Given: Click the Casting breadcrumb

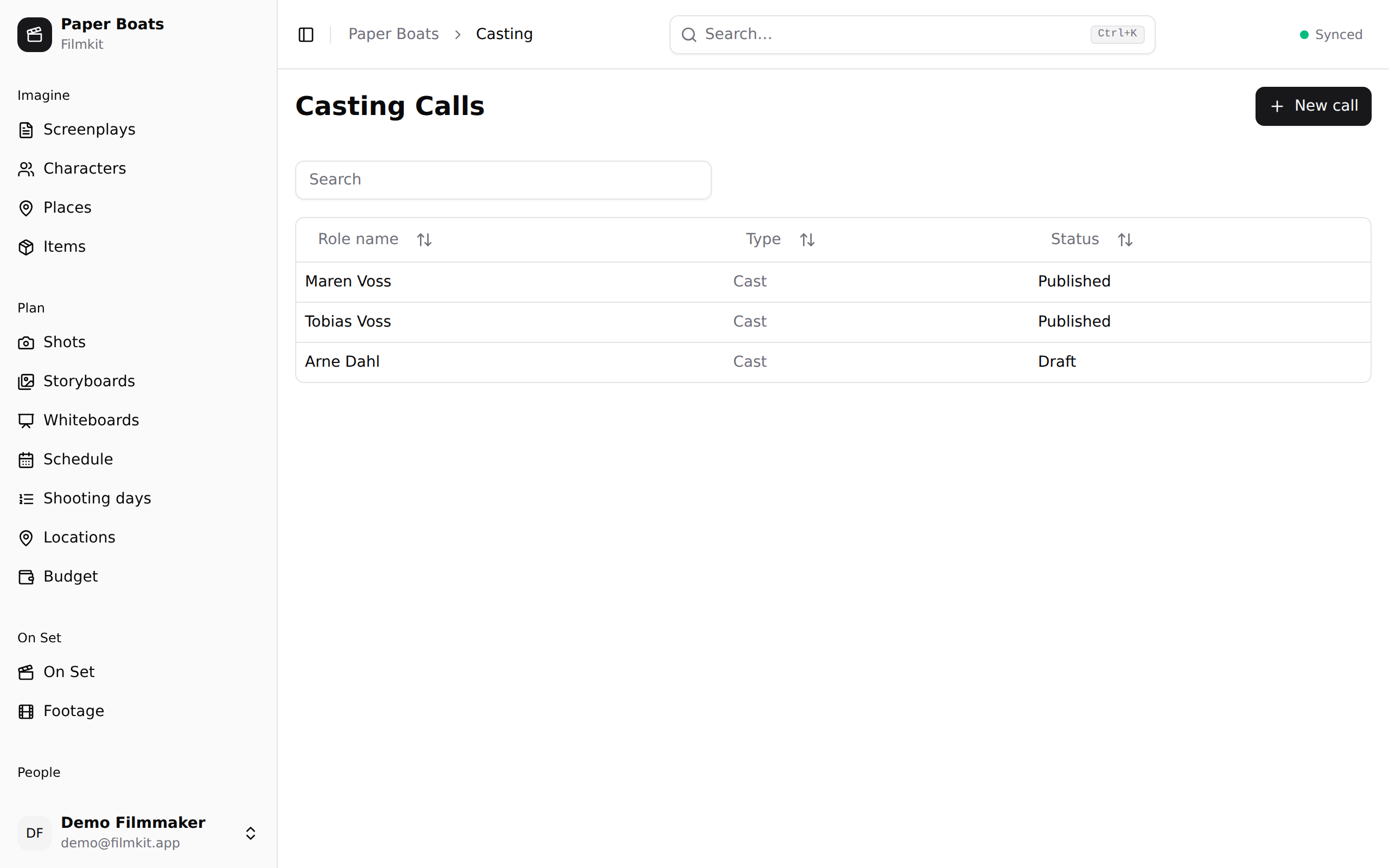Looking at the screenshot, I should click(x=504, y=34).
